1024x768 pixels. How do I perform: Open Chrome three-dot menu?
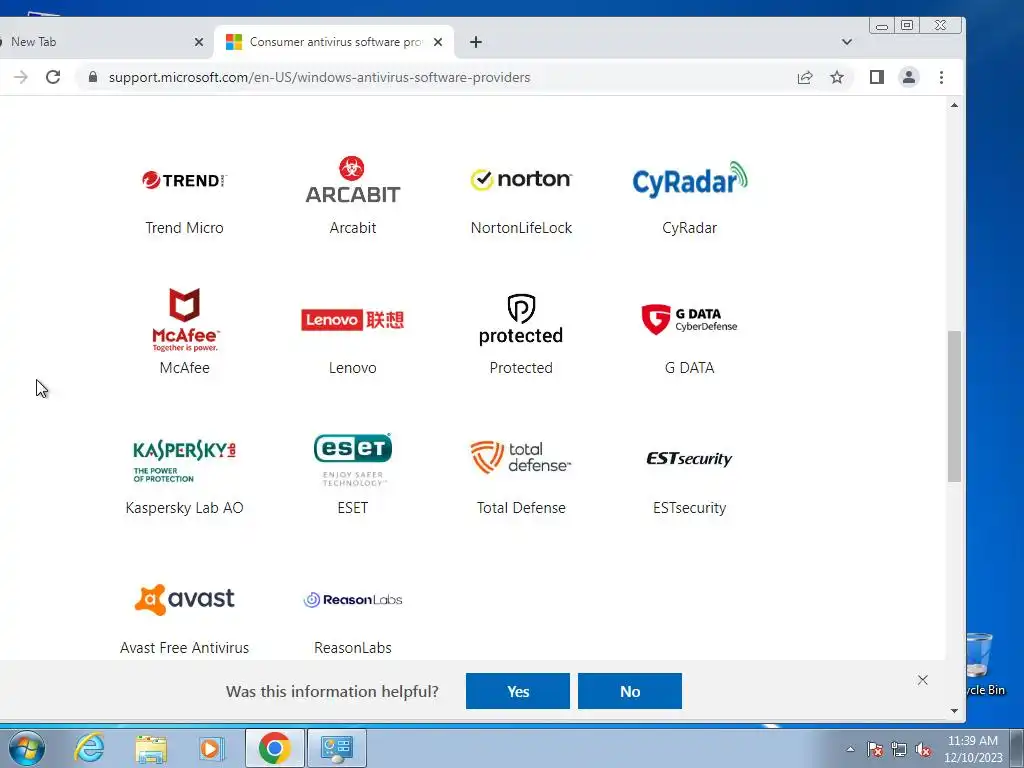pos(941,77)
